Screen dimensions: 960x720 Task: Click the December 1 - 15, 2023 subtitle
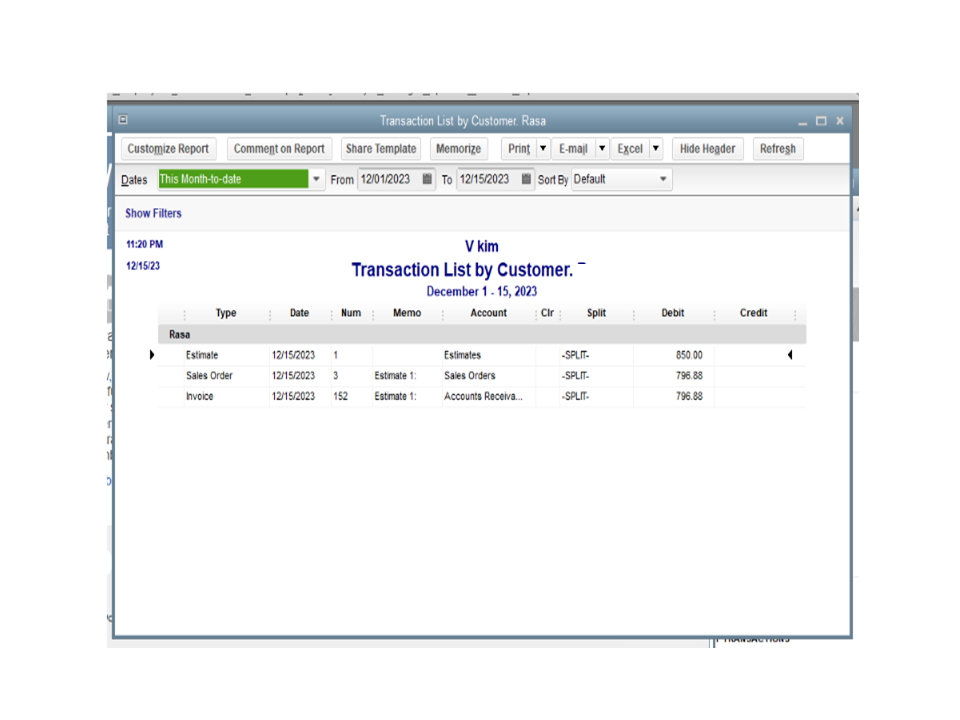click(x=482, y=291)
